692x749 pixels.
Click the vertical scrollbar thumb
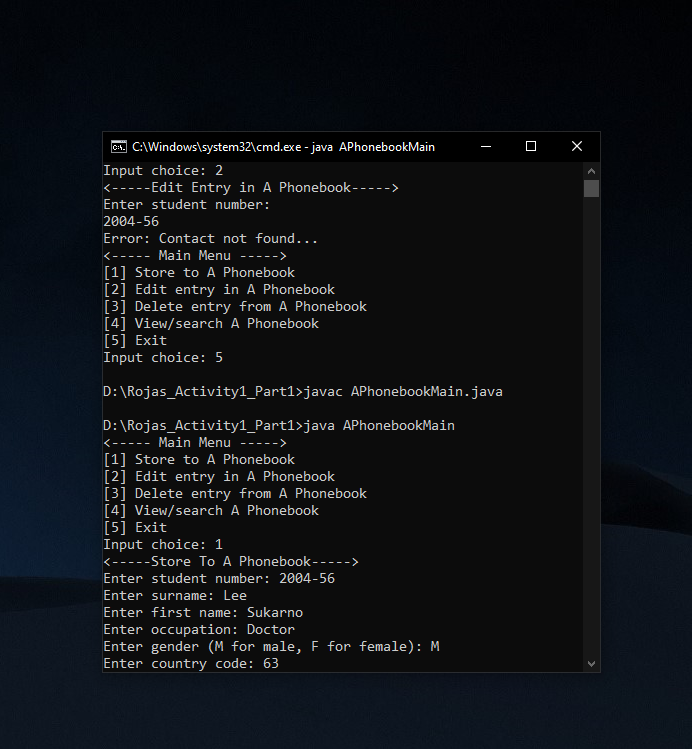[591, 188]
